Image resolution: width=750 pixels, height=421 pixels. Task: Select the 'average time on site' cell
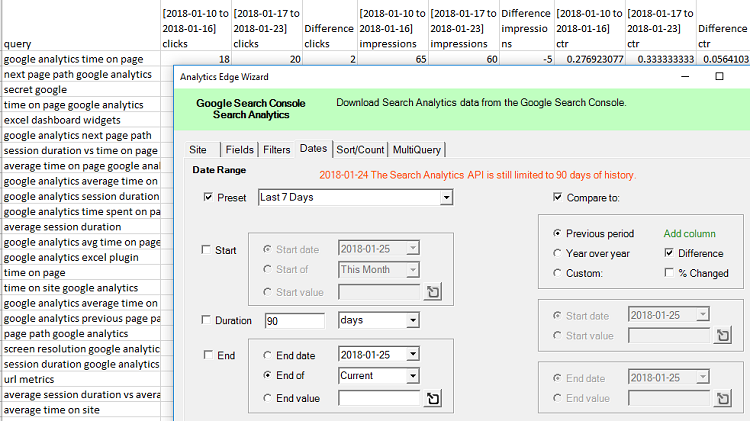[x=81, y=410]
